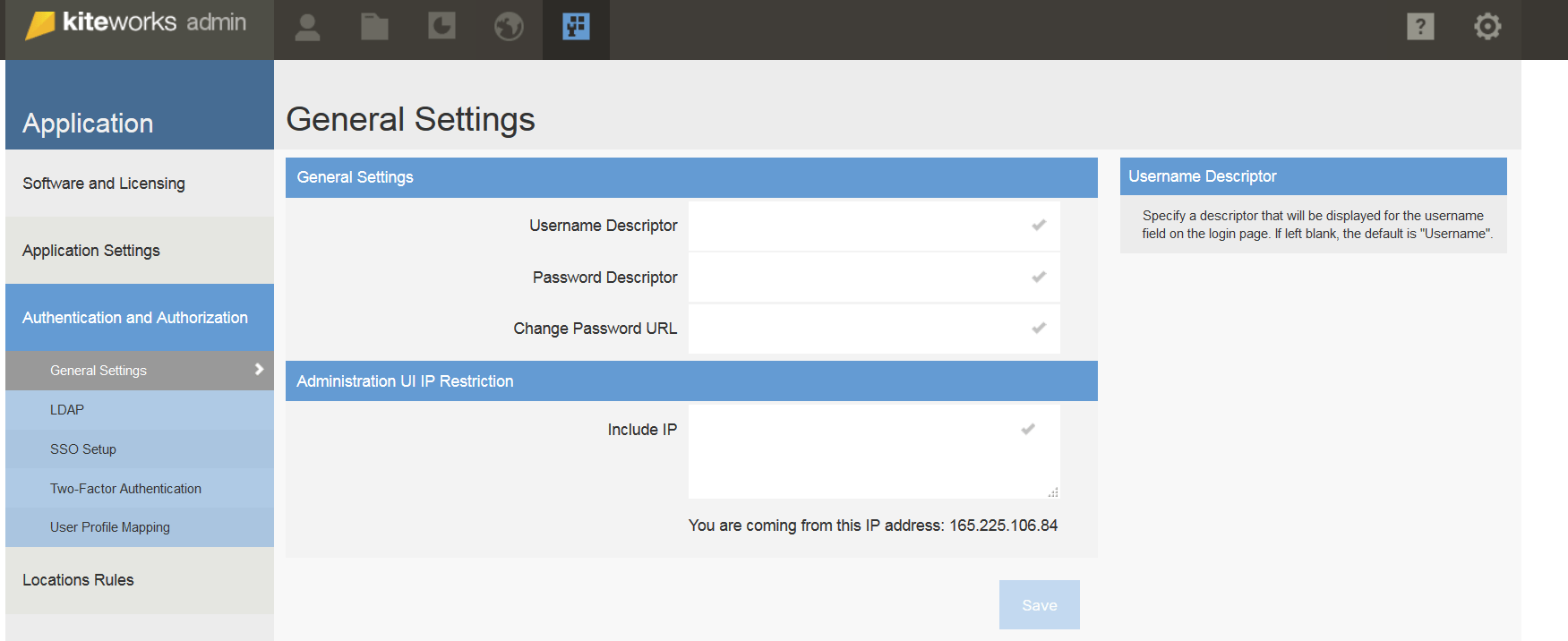Open SSO Setup page
Screen dimensions: 1568x641
tap(140, 449)
